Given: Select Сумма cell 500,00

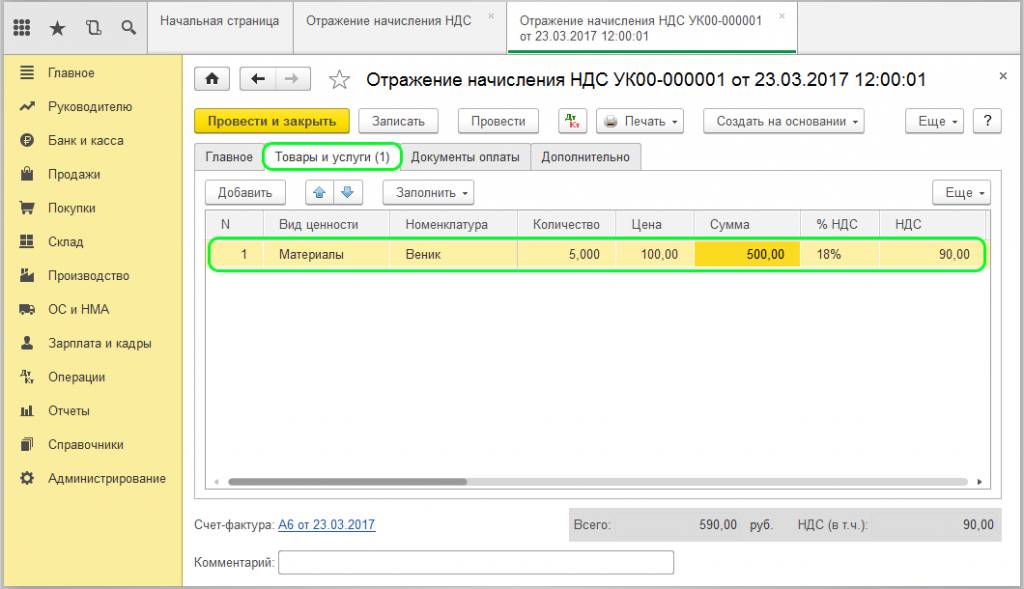Looking at the screenshot, I should (747, 254).
